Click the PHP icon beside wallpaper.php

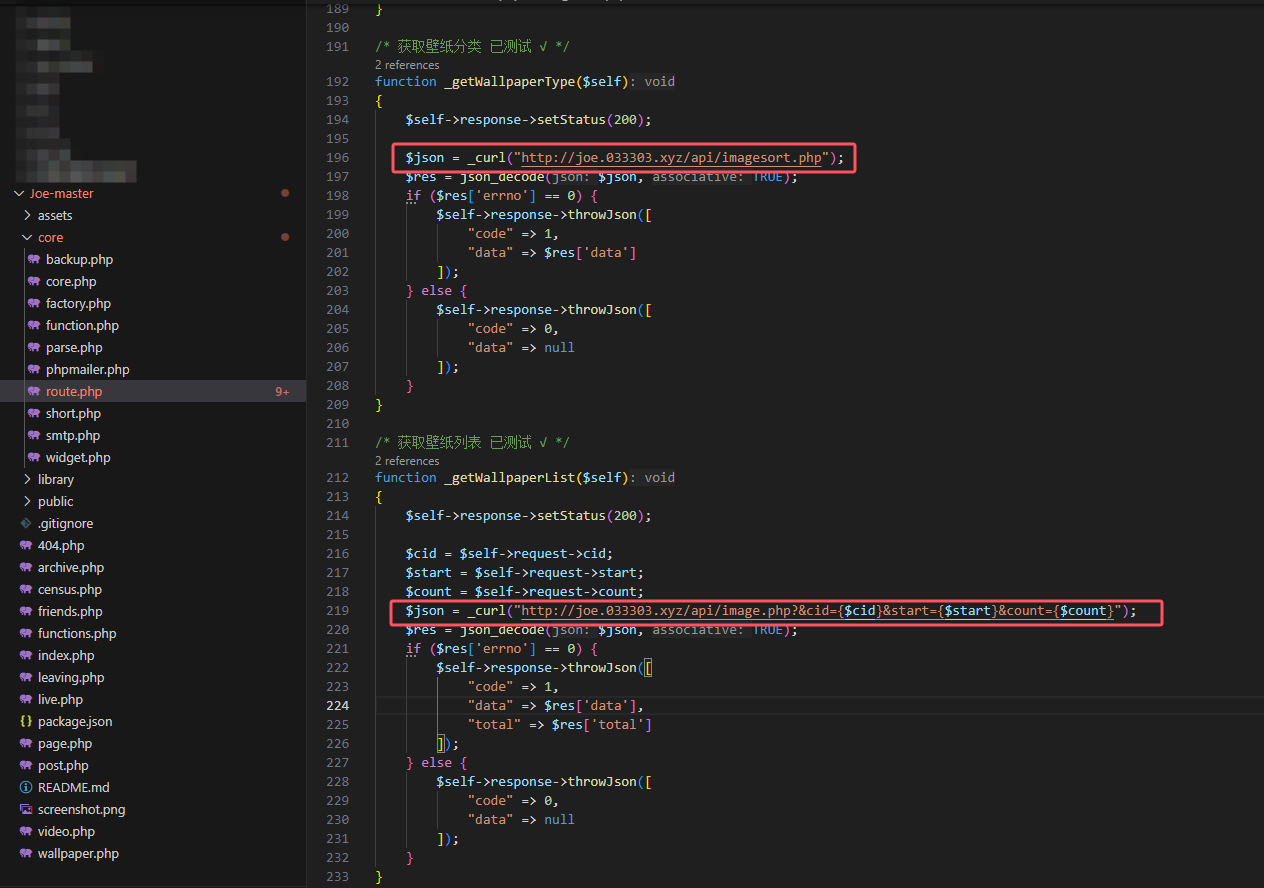(27, 853)
